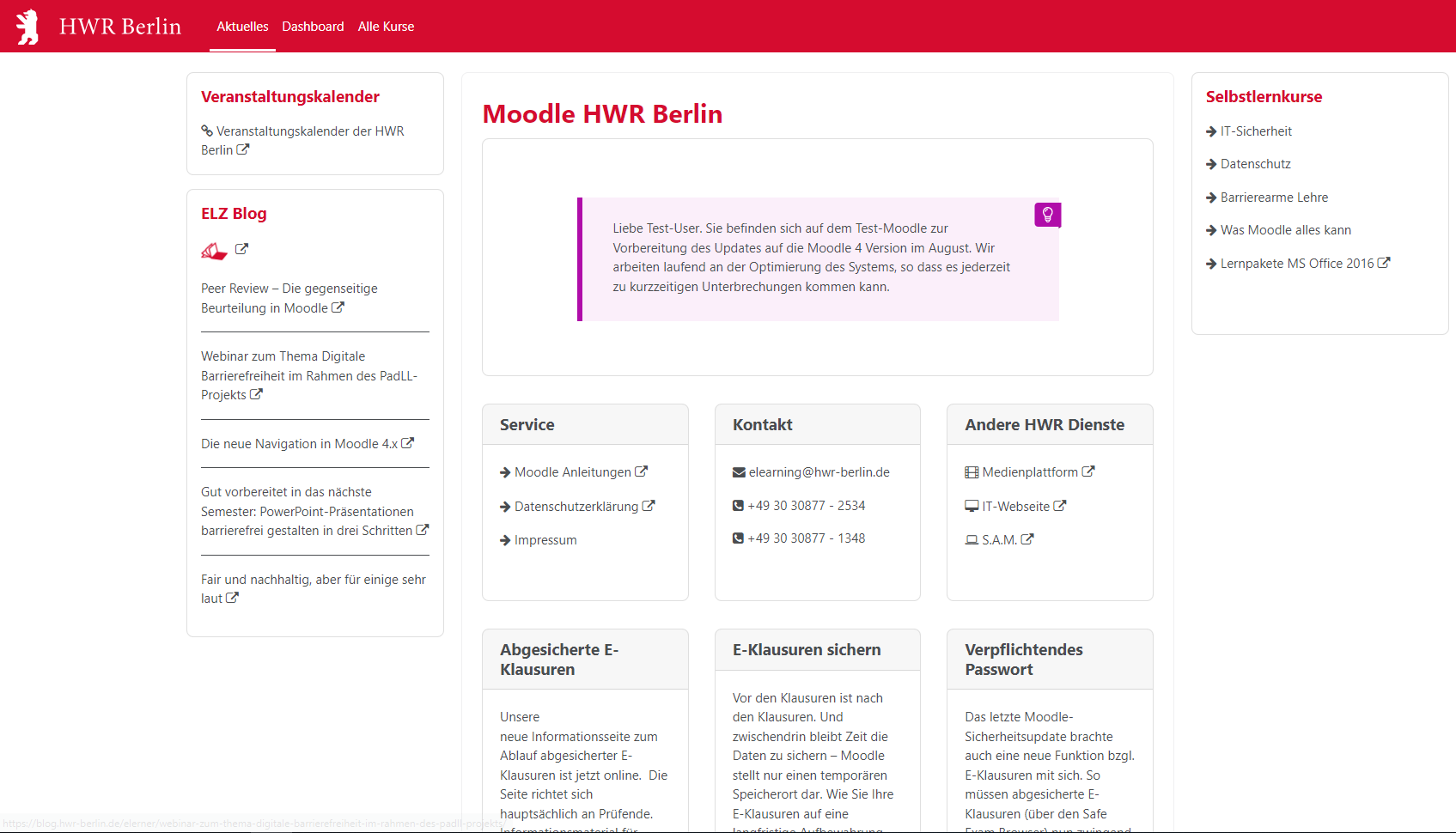Click the laptop icon next to S.A.M.

[972, 540]
